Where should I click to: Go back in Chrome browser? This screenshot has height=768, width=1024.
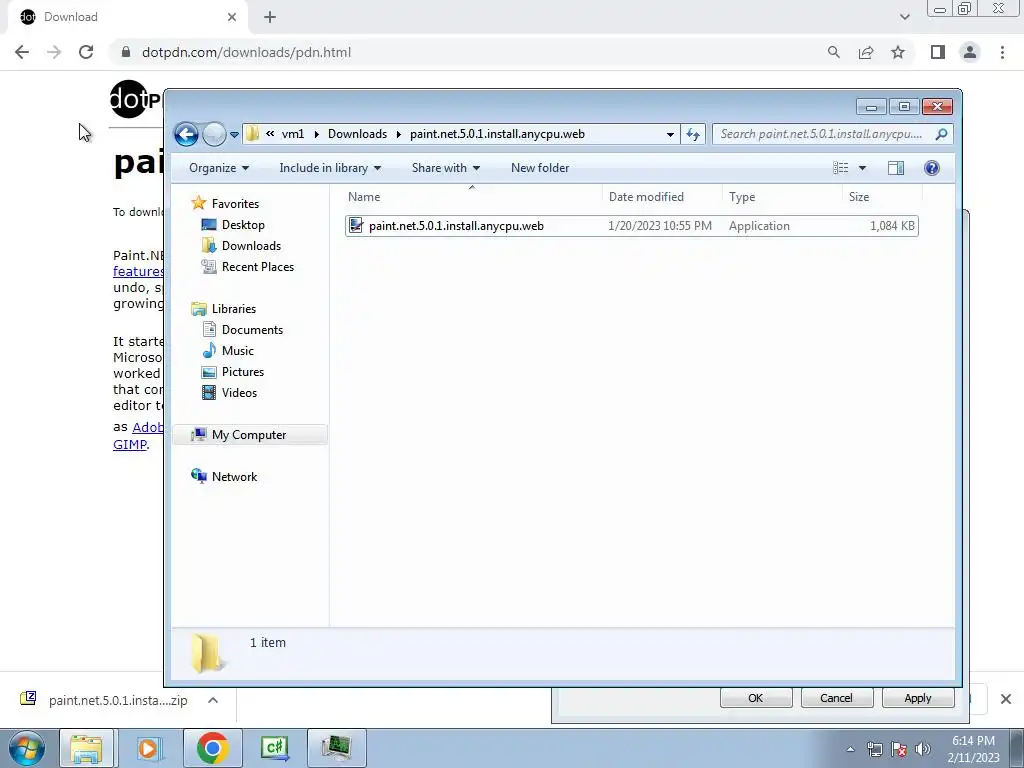click(22, 52)
